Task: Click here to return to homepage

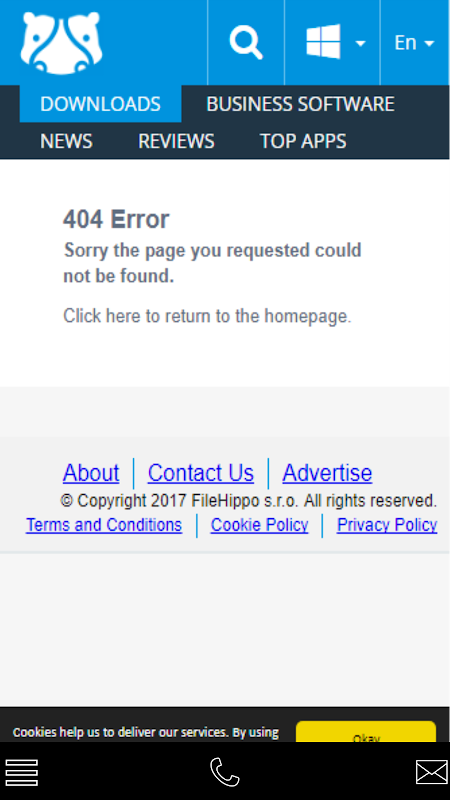Action: tap(207, 316)
